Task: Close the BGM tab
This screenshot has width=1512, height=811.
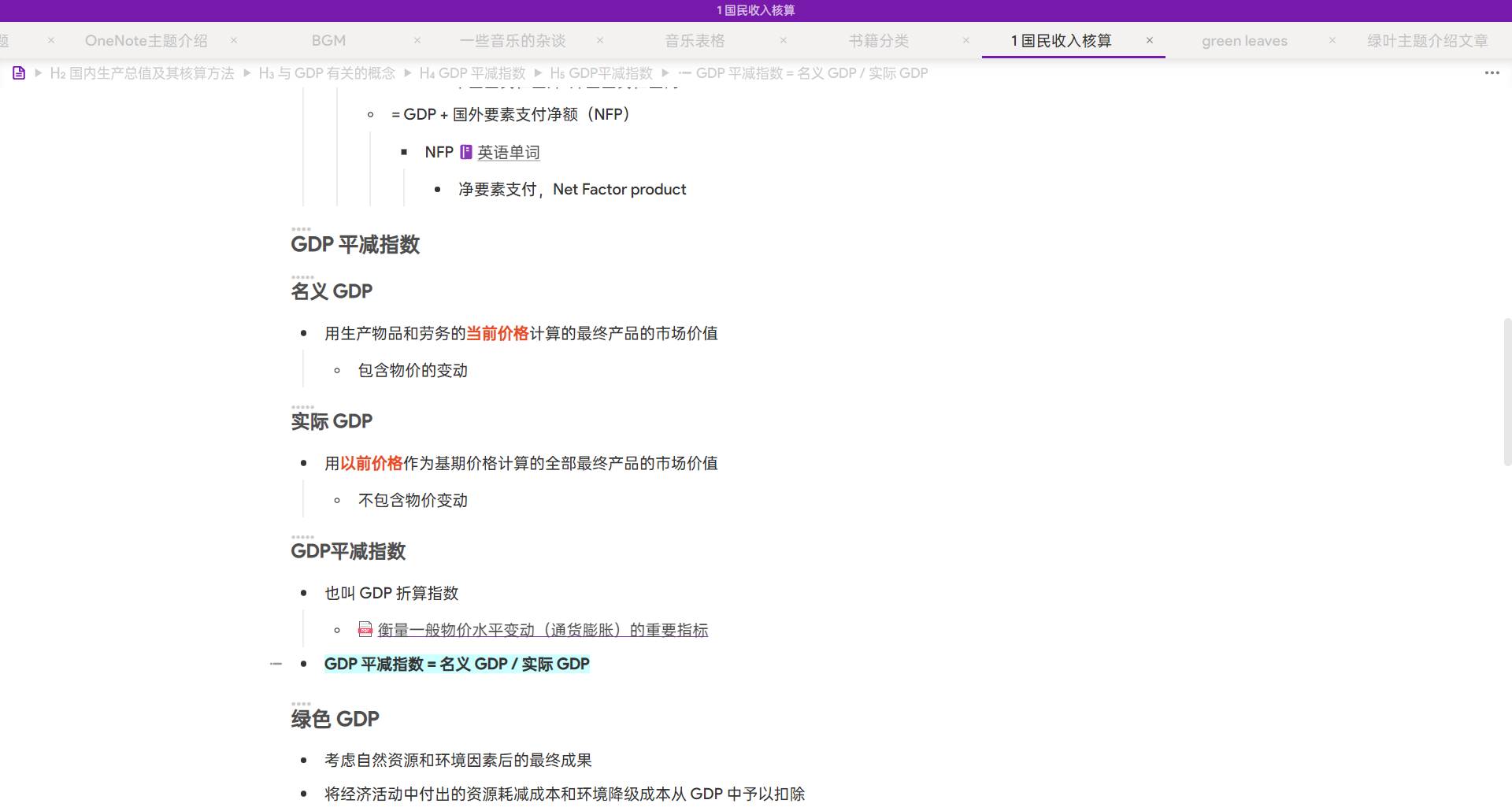Action: point(417,40)
